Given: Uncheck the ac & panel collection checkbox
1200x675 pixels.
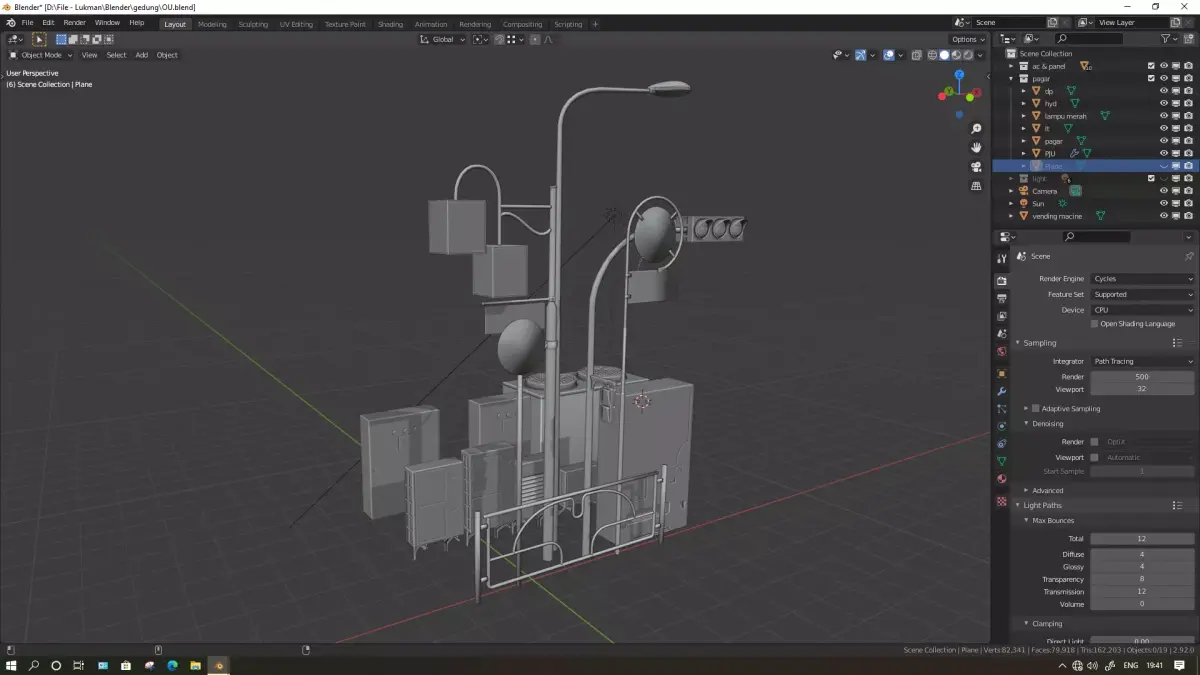Looking at the screenshot, I should [1151, 66].
